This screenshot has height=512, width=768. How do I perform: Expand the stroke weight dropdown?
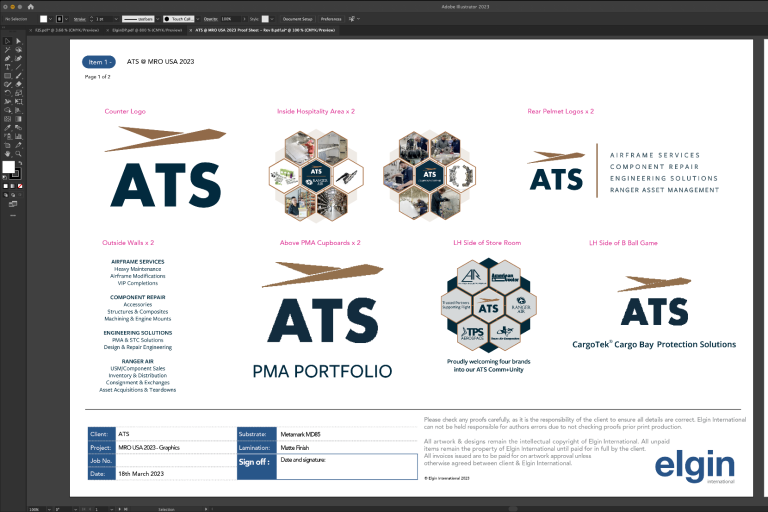(116, 19)
